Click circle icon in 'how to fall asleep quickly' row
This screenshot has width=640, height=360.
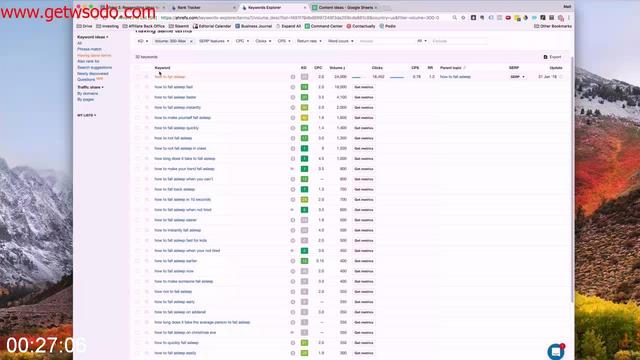[293, 128]
